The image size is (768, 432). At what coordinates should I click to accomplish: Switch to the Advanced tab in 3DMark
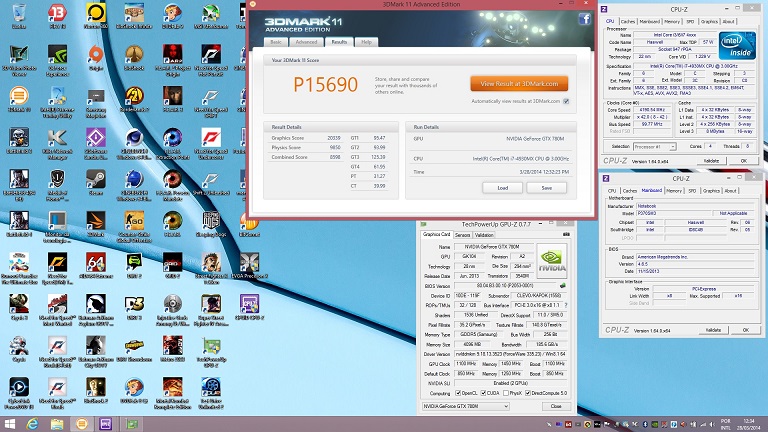click(307, 42)
